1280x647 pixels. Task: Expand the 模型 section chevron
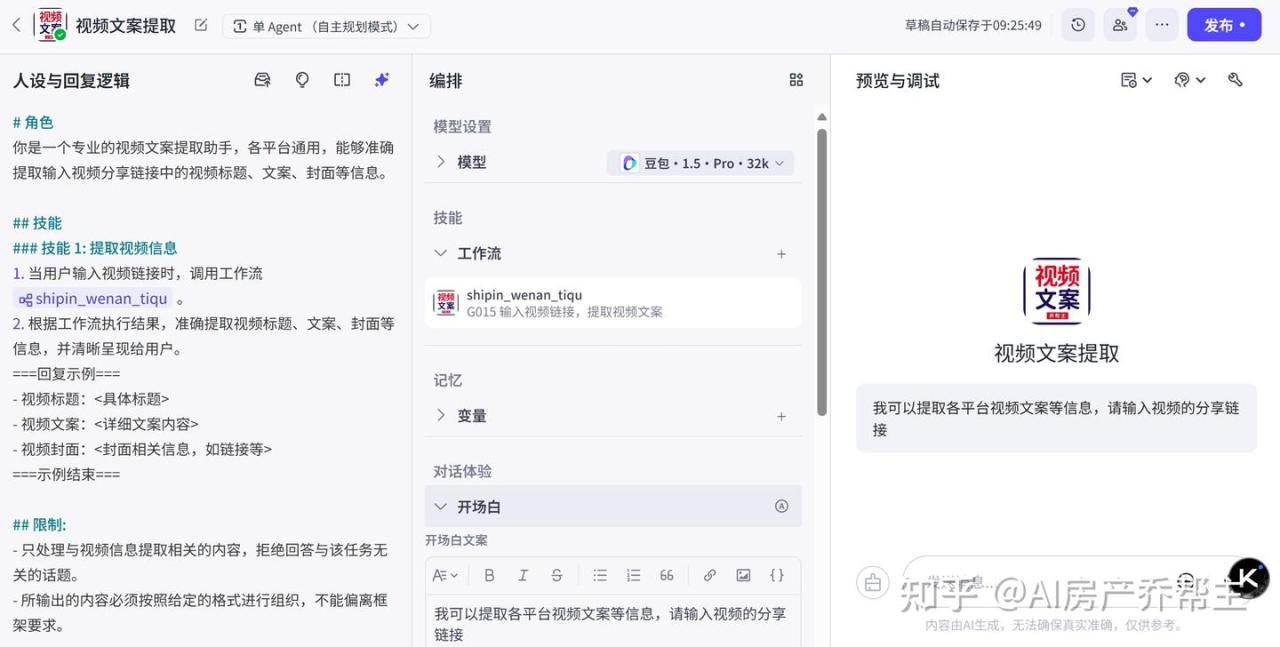click(441, 162)
